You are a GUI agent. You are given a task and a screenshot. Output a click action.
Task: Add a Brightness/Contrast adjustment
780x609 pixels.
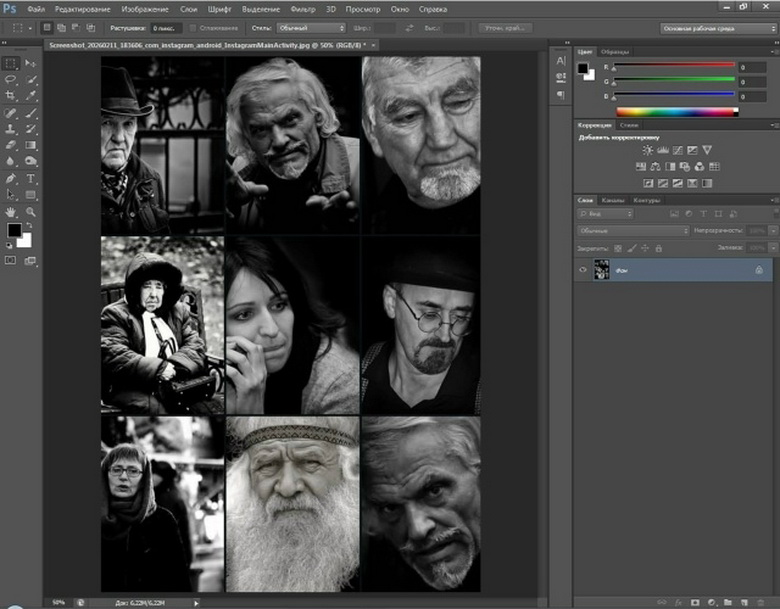click(648, 150)
